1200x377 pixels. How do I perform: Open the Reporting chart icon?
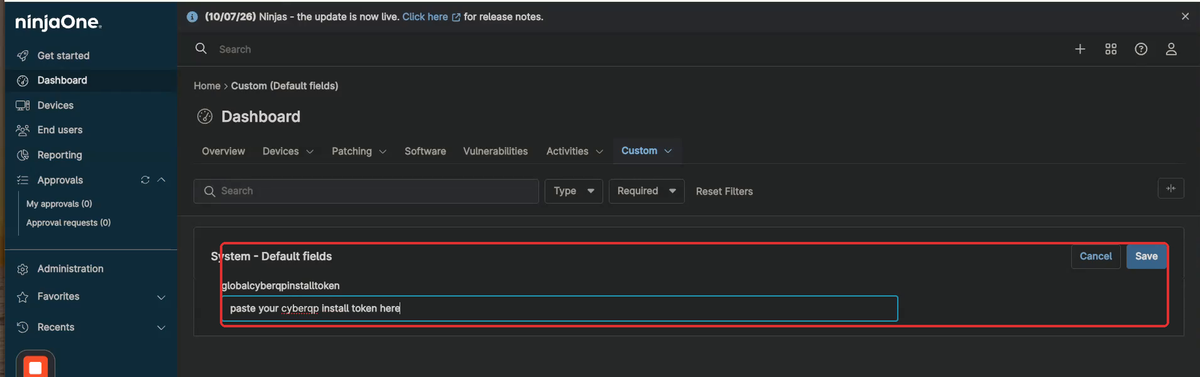[x=22, y=155]
